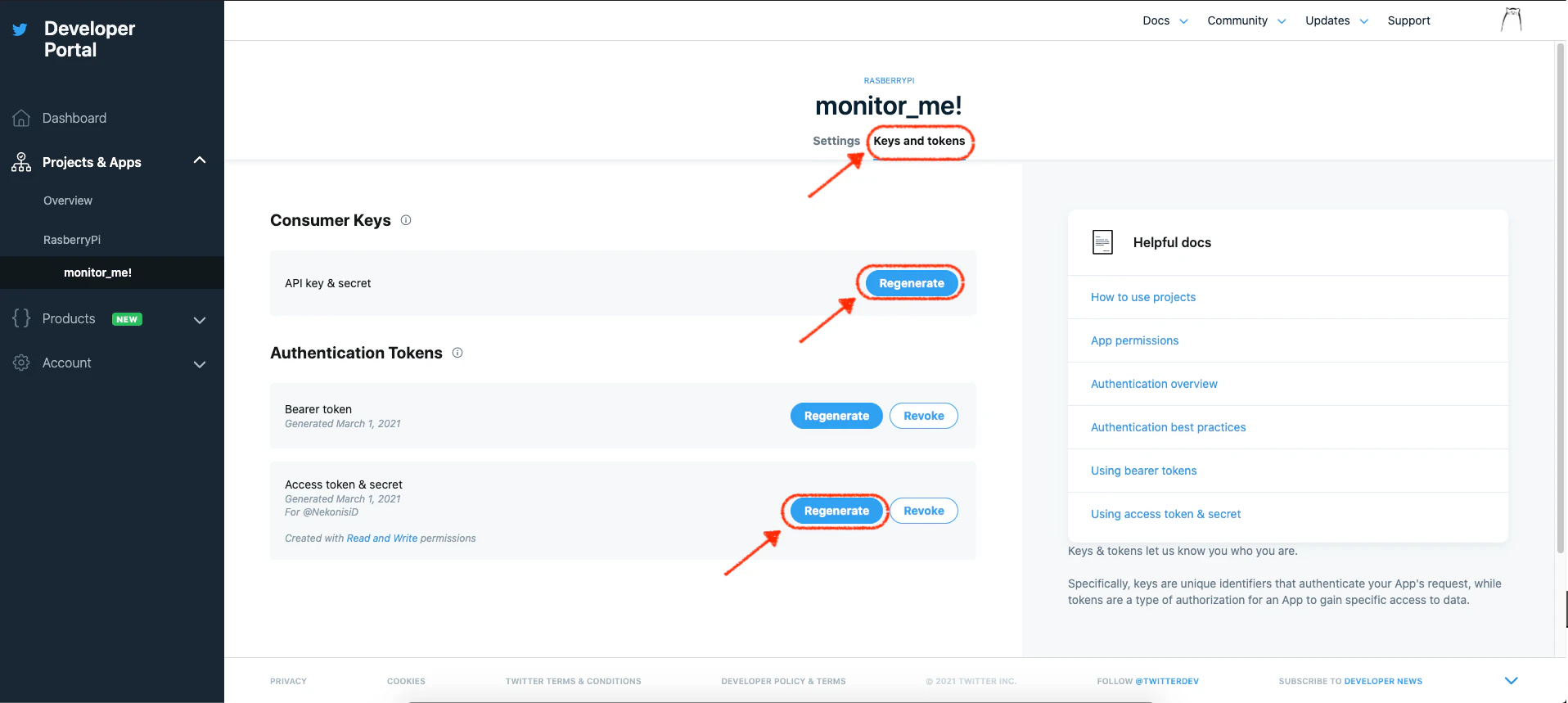This screenshot has width=1568, height=703.
Task: Expand the Products section chevron
Action: tap(200, 320)
